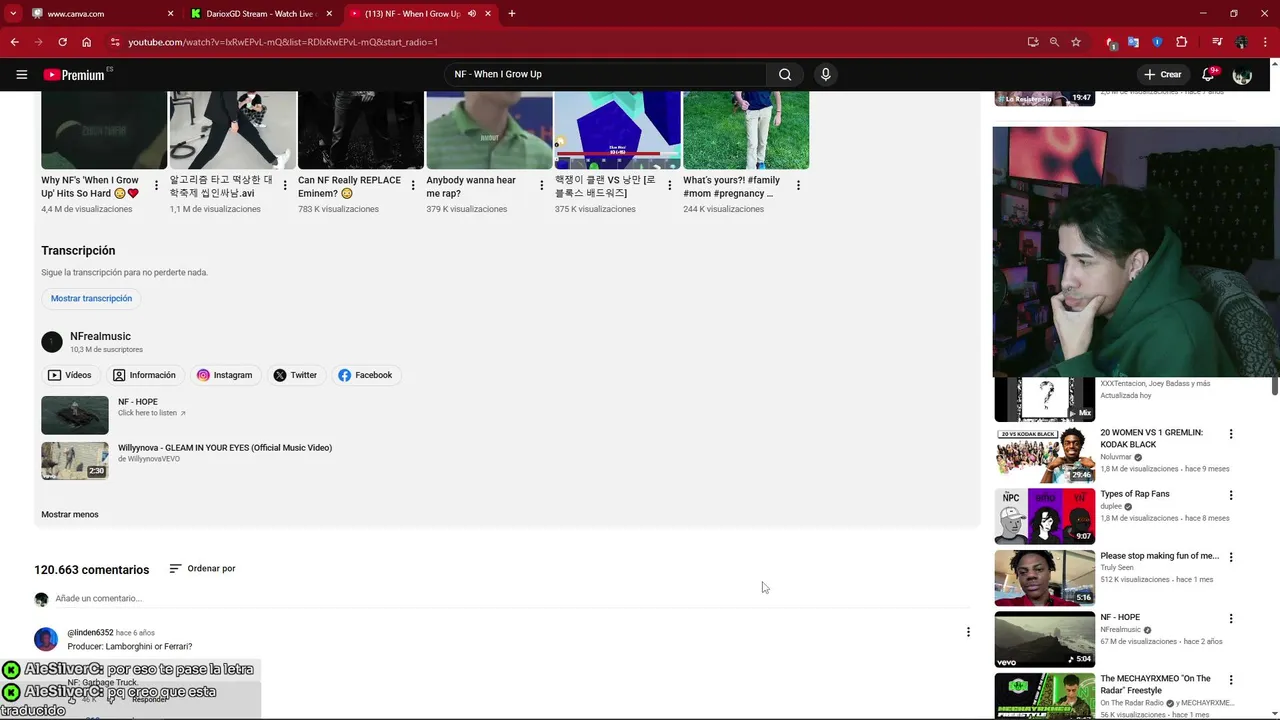Open options for Anybody wanna hear me rap video
Viewport: 1280px width, 720px height.
(542, 185)
